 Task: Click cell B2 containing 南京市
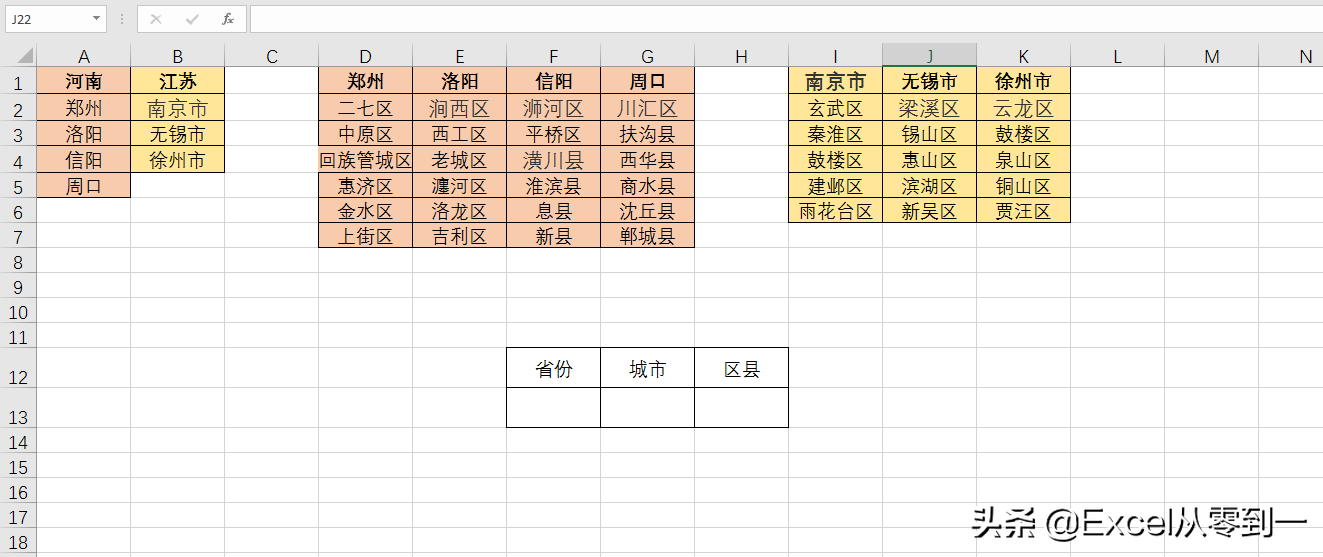point(177,108)
